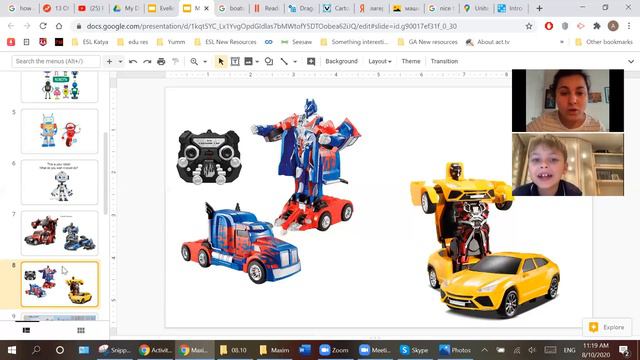Open Chrome three-dot menu

[629, 26]
